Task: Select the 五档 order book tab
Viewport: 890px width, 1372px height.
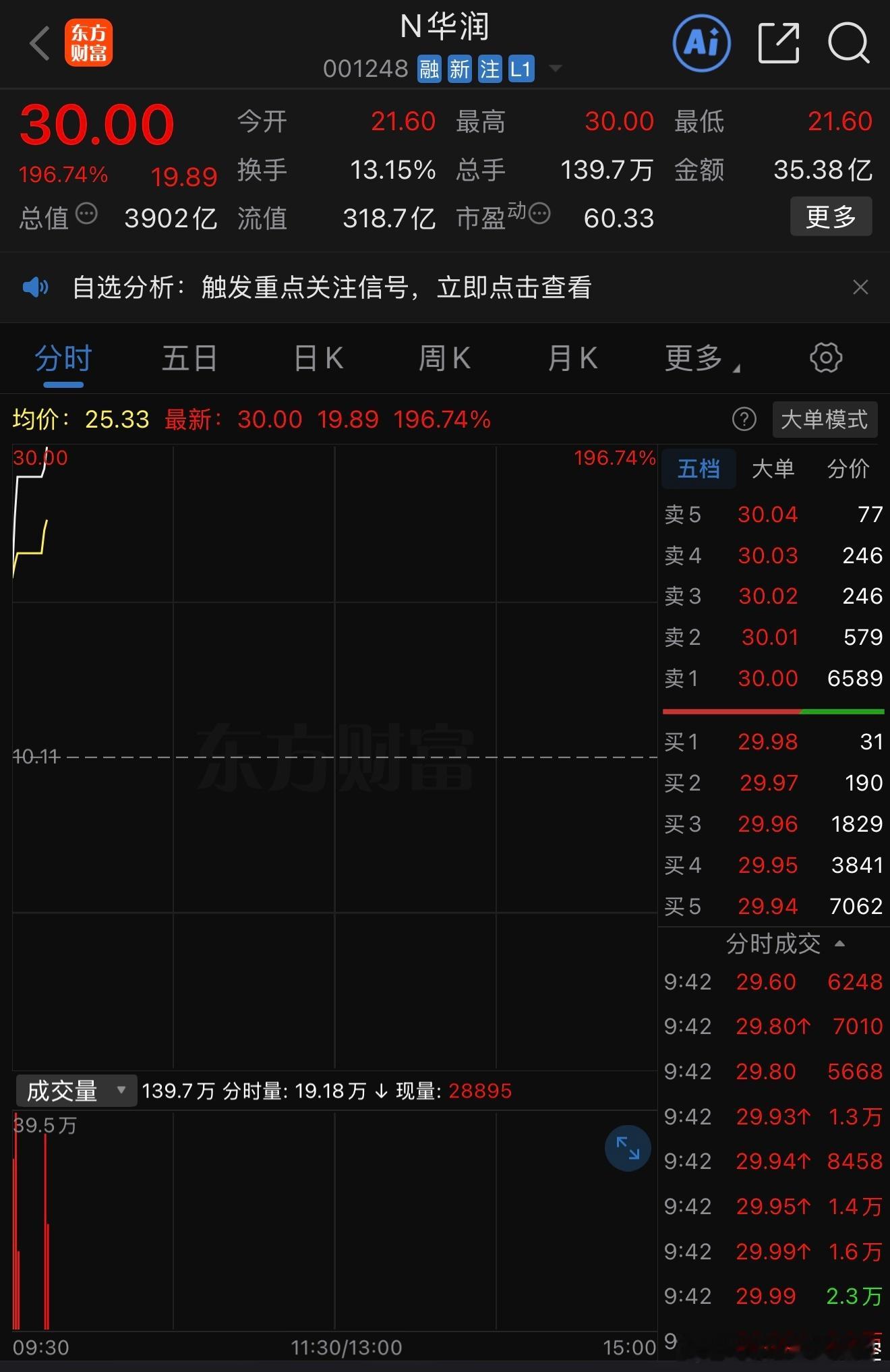Action: (699, 469)
